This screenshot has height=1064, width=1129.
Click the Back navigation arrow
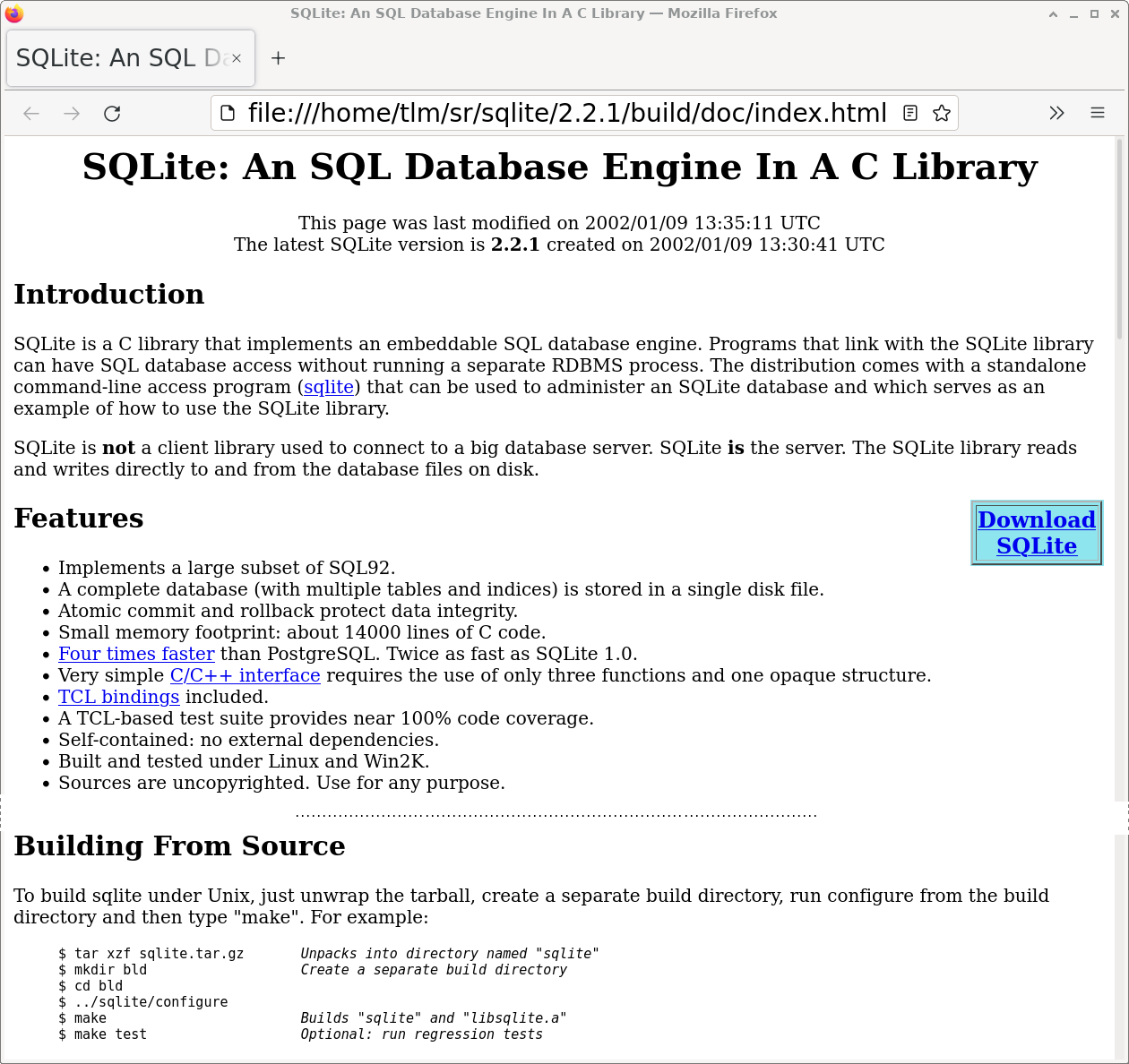click(31, 113)
